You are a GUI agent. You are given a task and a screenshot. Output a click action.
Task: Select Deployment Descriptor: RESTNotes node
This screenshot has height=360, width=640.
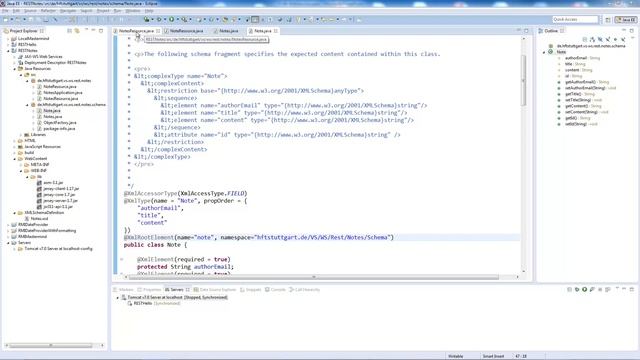(x=55, y=62)
